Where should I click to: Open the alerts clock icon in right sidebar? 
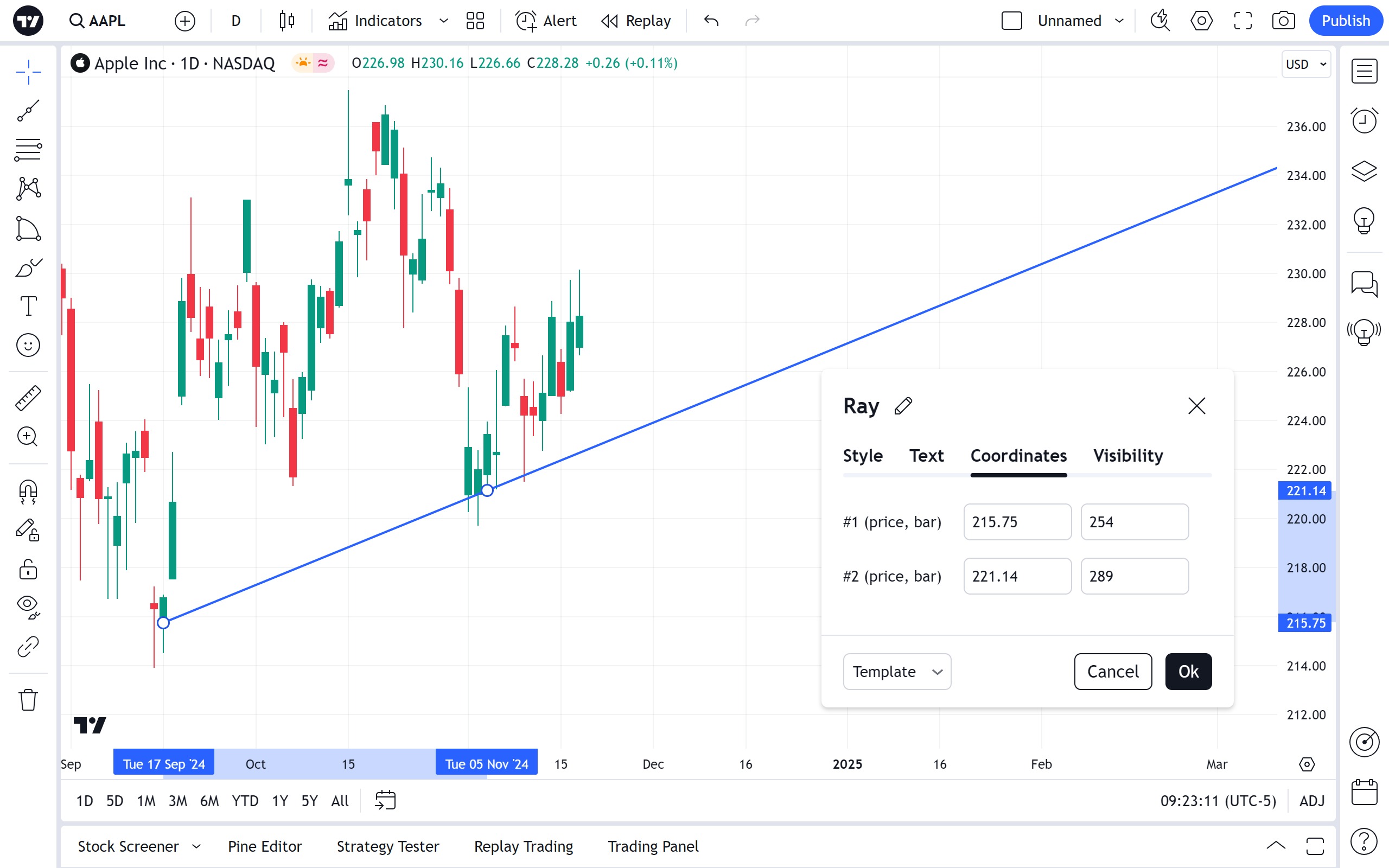[1363, 120]
